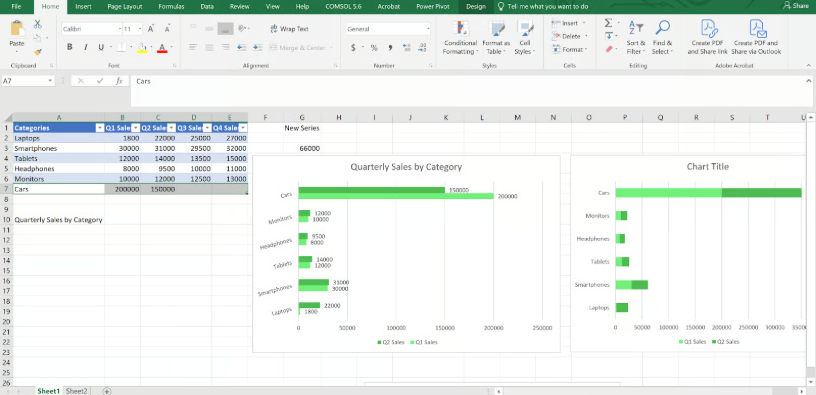816x395 pixels.
Task: Select the Quarterly Sales by Category chart title
Action: click(x=406, y=167)
